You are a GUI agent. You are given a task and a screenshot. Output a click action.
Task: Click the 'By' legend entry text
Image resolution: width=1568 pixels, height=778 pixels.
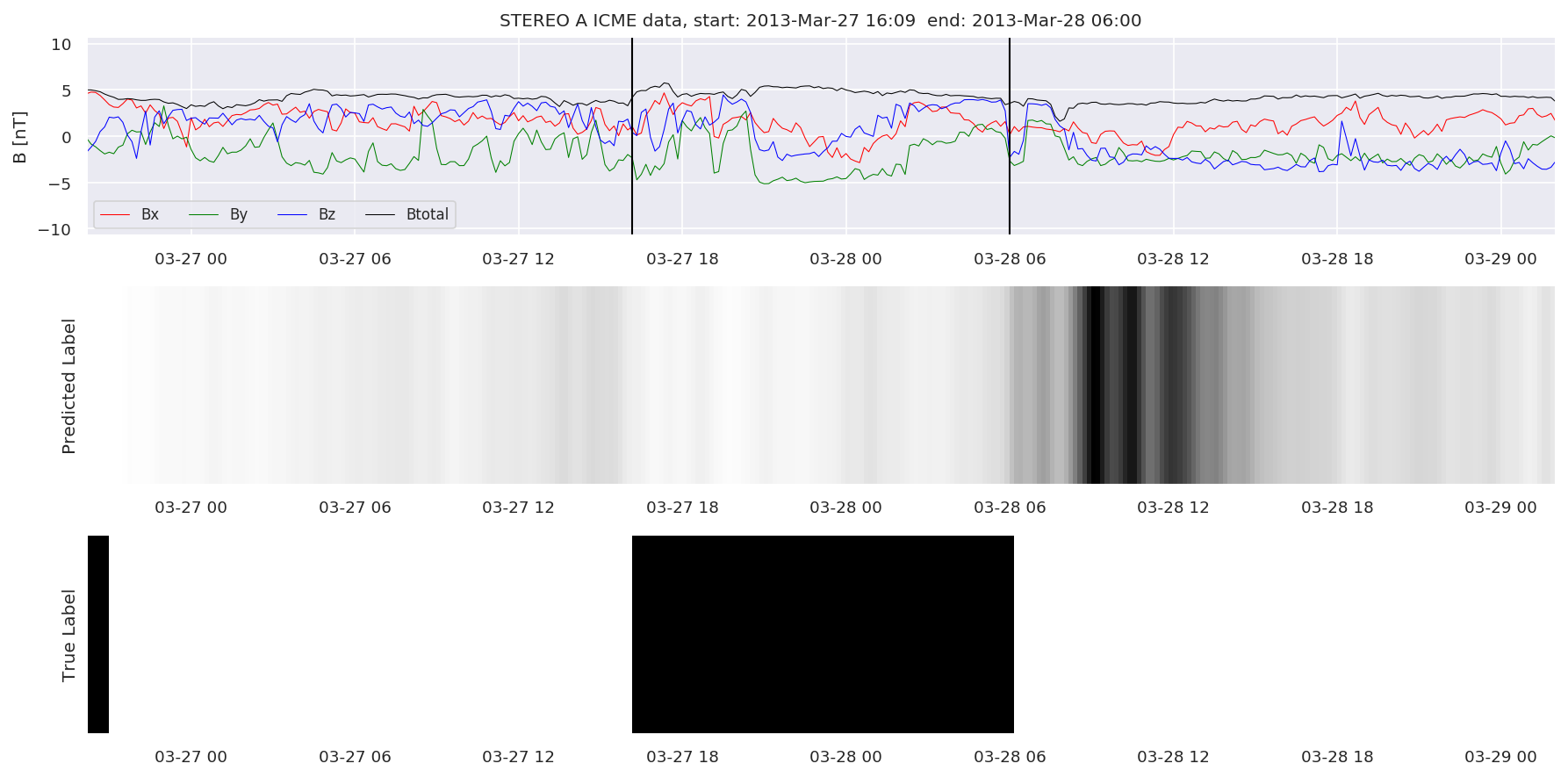pyautogui.click(x=239, y=214)
